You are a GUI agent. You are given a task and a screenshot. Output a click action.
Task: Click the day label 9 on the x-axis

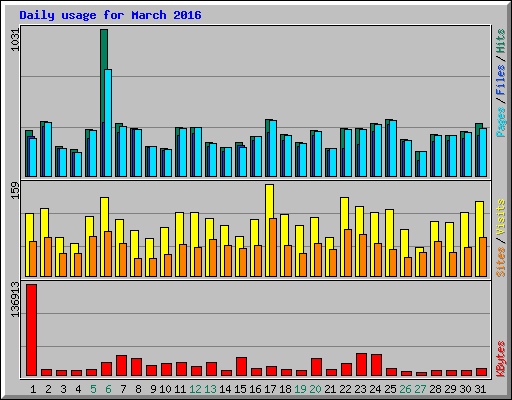[153, 389]
